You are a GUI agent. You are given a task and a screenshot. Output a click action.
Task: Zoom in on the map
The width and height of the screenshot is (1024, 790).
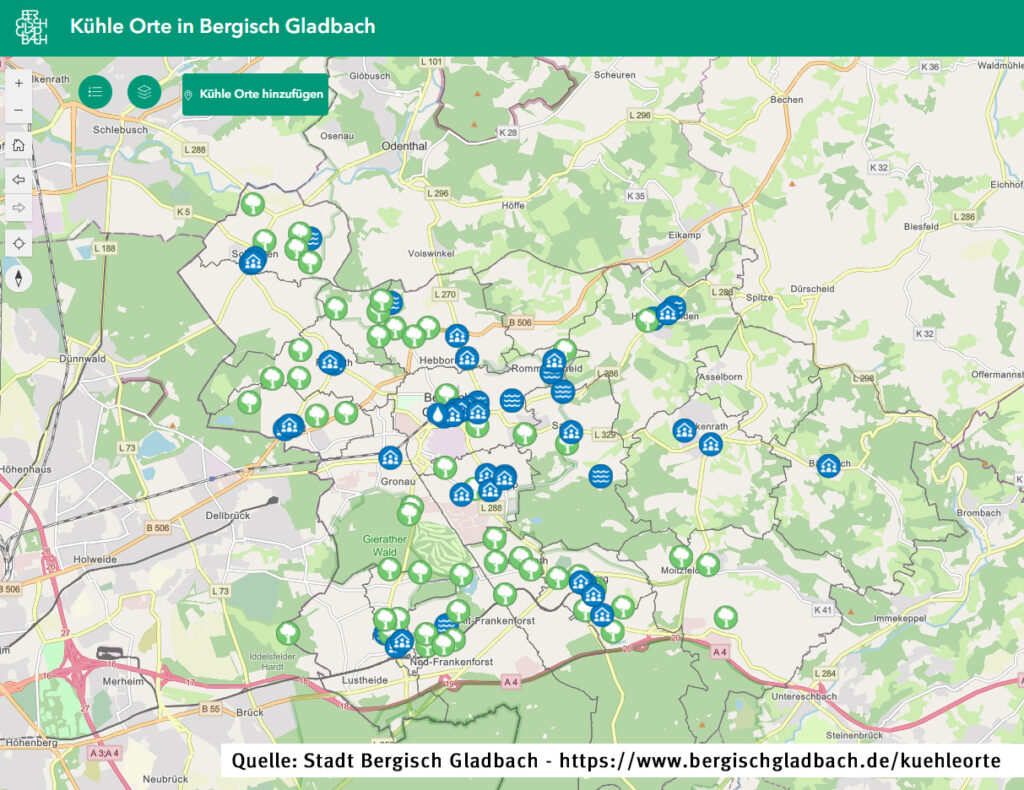click(18, 83)
